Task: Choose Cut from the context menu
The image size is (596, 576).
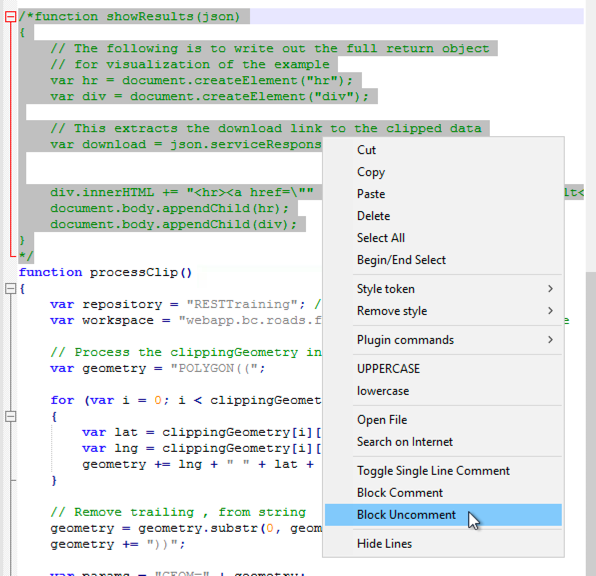Action: pos(443,150)
